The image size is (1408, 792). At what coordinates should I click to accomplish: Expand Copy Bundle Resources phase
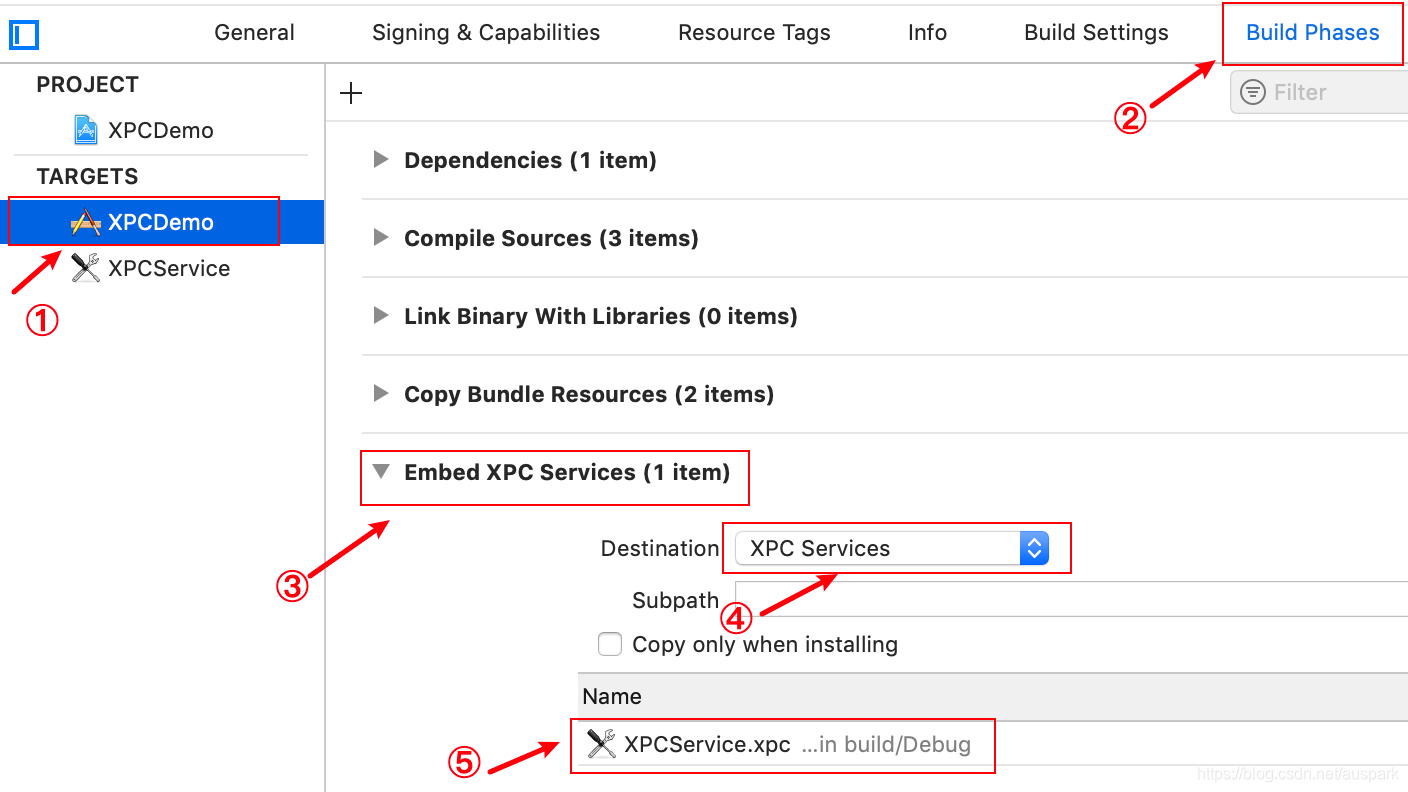pos(380,394)
